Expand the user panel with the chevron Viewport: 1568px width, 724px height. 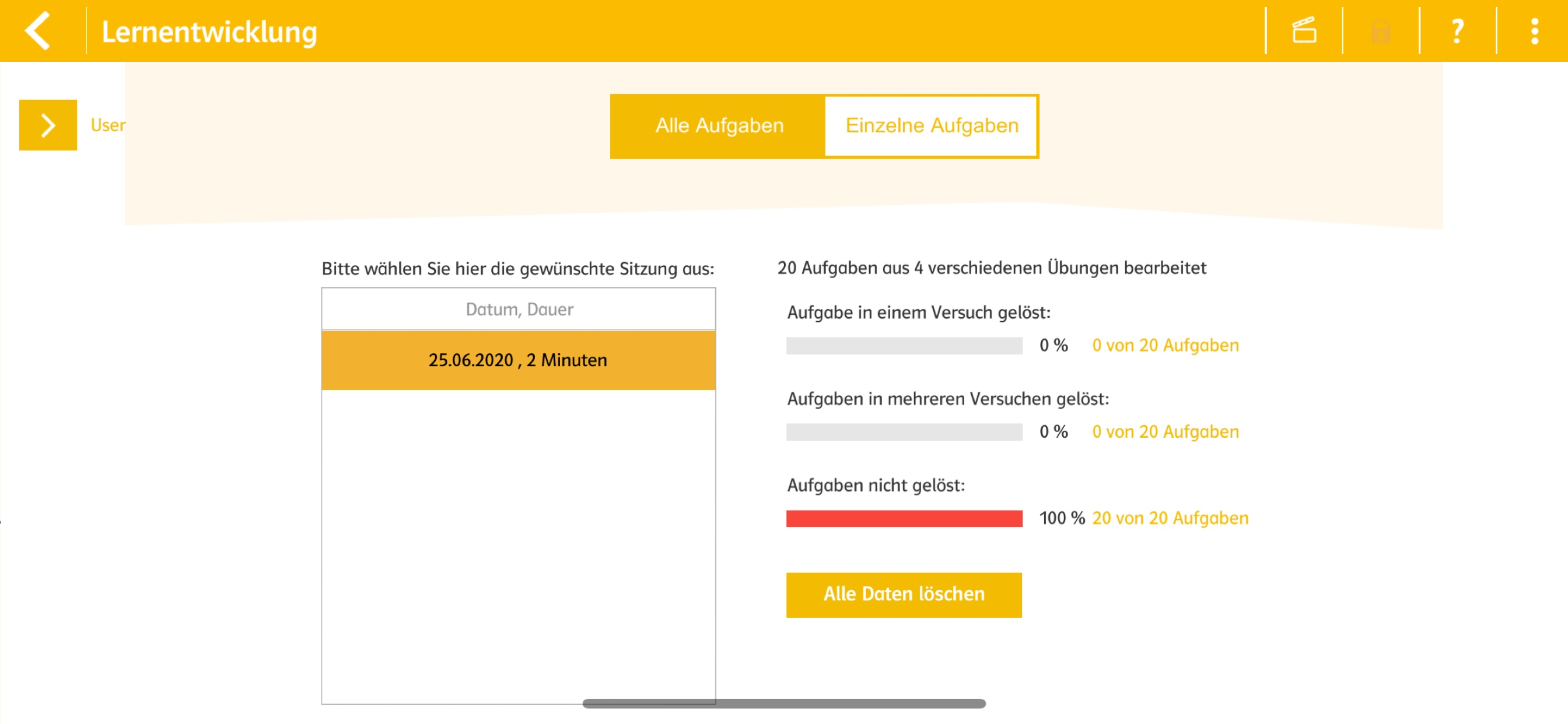coord(48,125)
